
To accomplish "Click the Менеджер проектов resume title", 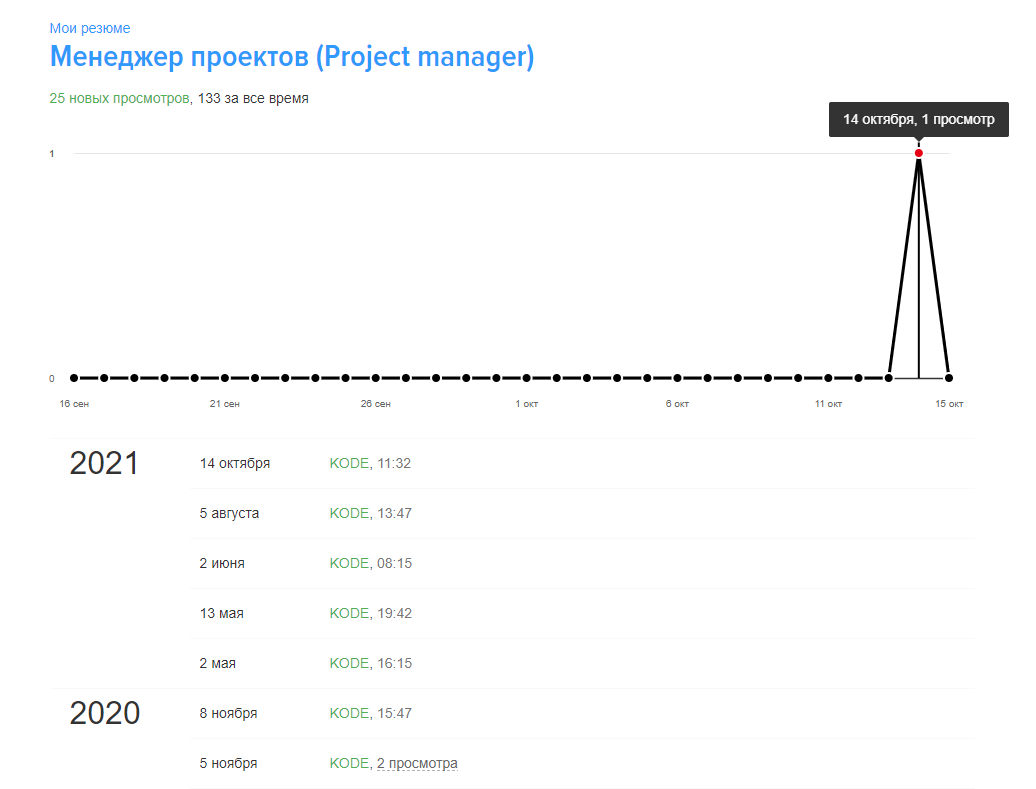I will [292, 57].
